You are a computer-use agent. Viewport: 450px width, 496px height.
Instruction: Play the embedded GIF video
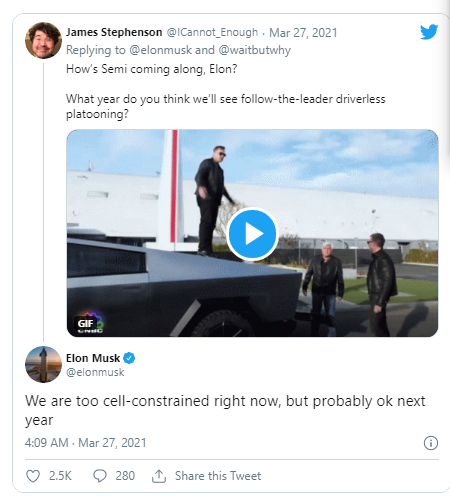tap(252, 234)
